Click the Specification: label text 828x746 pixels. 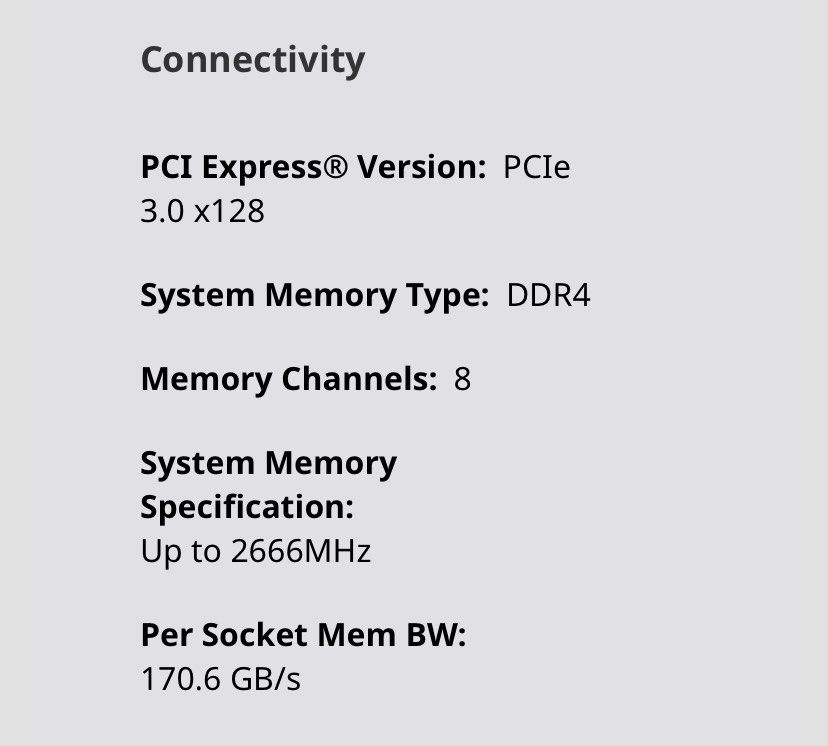pyautogui.click(x=247, y=508)
